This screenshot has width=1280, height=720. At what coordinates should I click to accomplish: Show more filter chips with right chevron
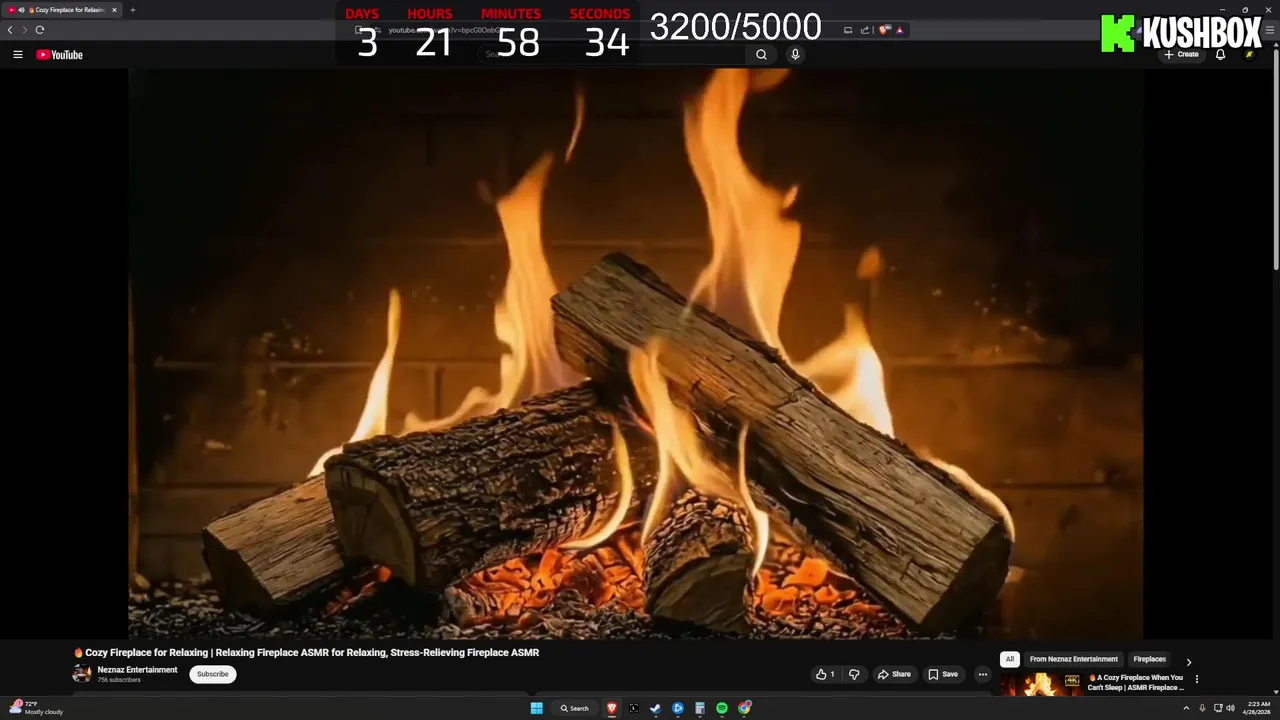coord(1188,661)
